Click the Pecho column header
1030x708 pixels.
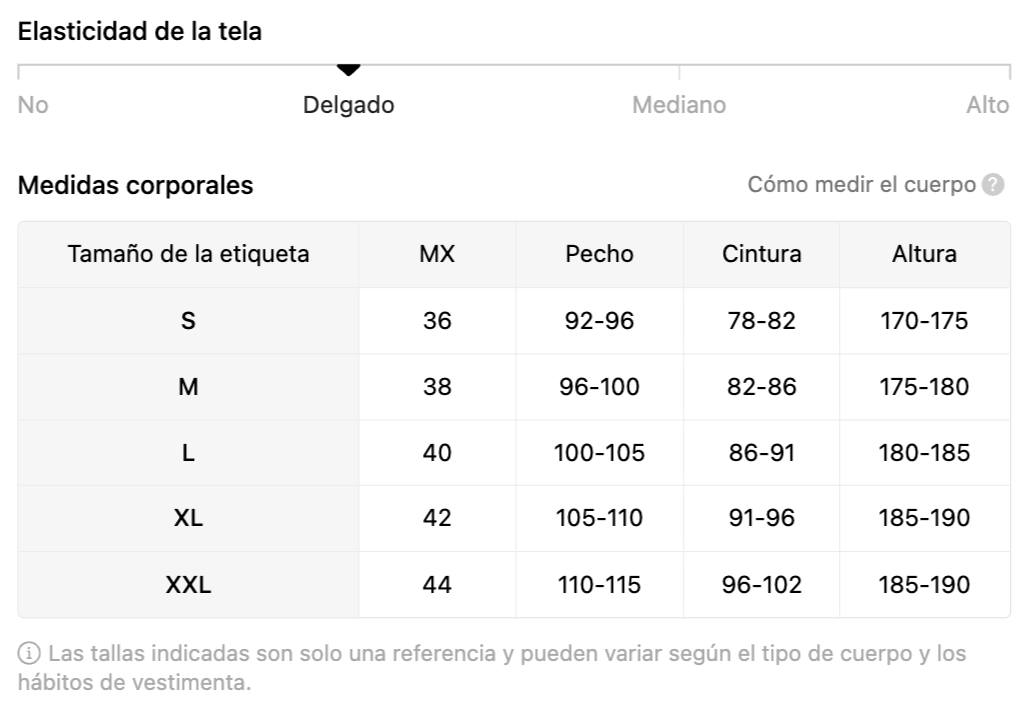[599, 254]
